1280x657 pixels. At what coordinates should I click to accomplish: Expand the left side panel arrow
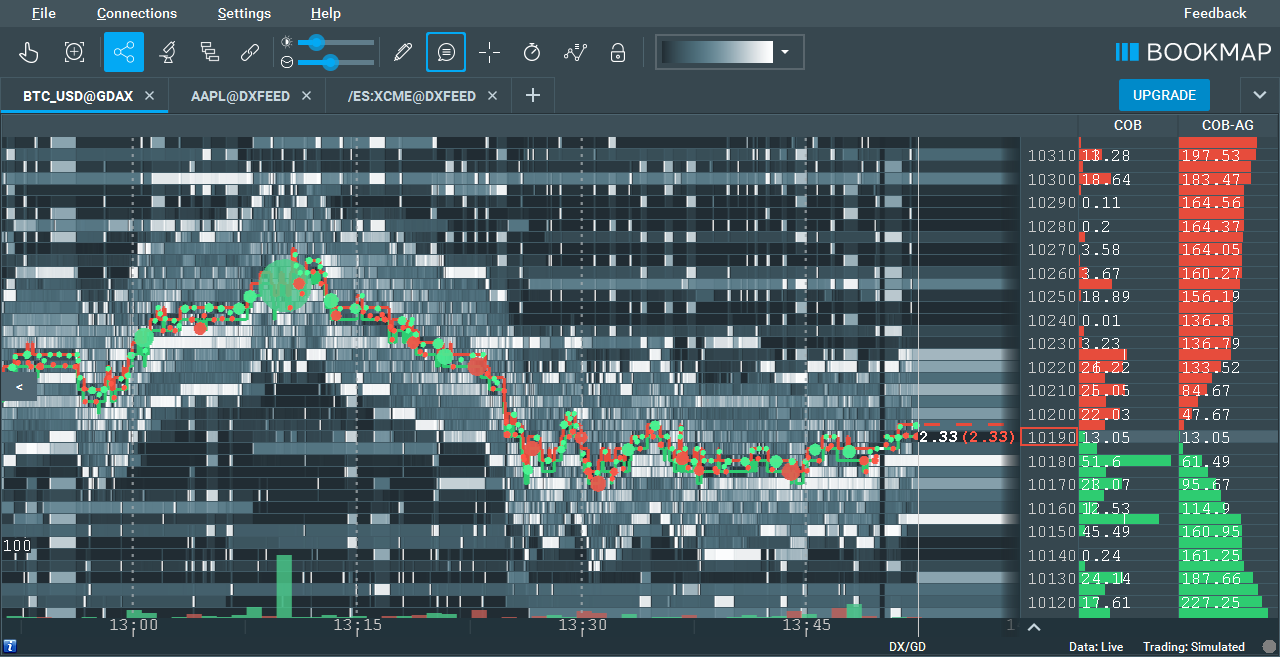pyautogui.click(x=19, y=386)
